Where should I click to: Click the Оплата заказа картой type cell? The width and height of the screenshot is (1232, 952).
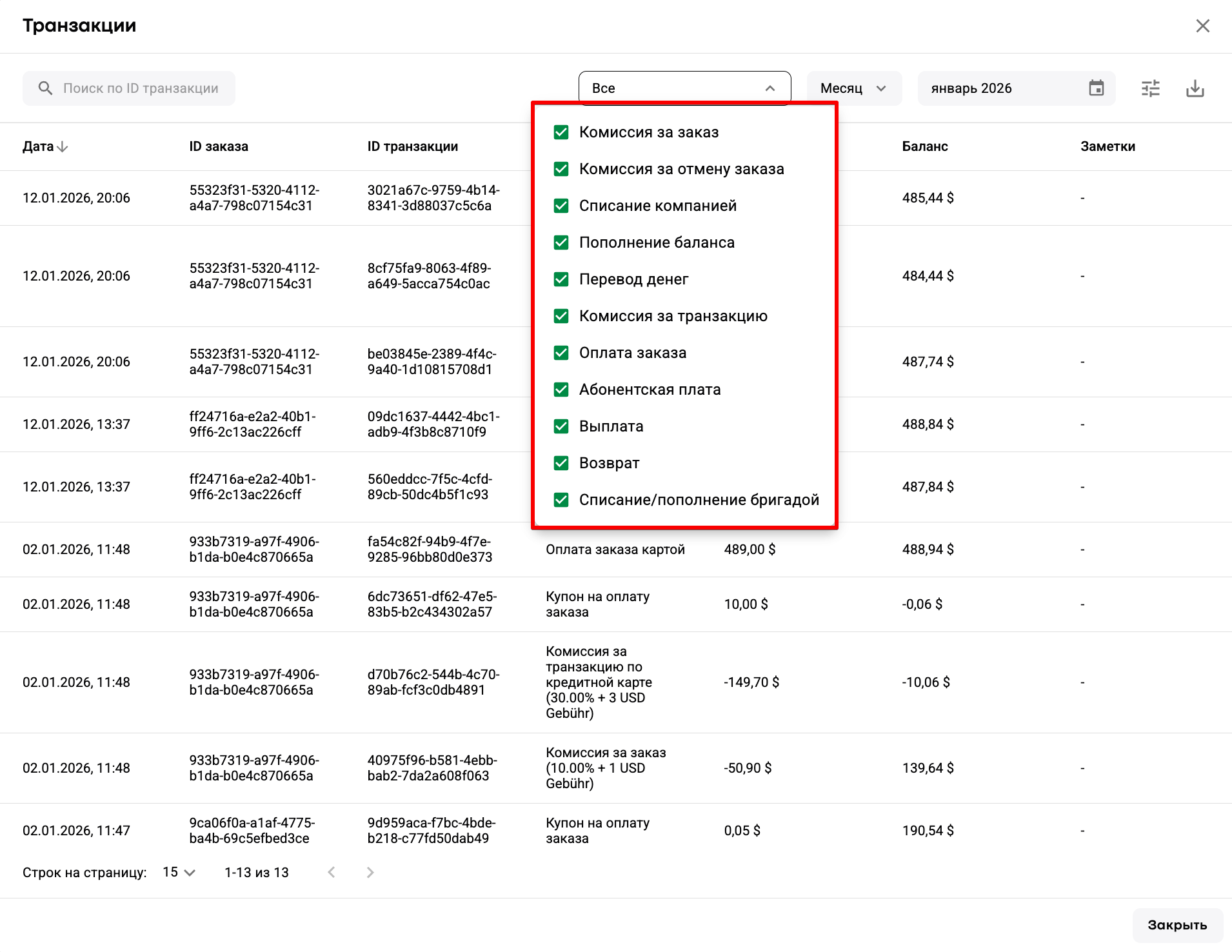(x=615, y=550)
